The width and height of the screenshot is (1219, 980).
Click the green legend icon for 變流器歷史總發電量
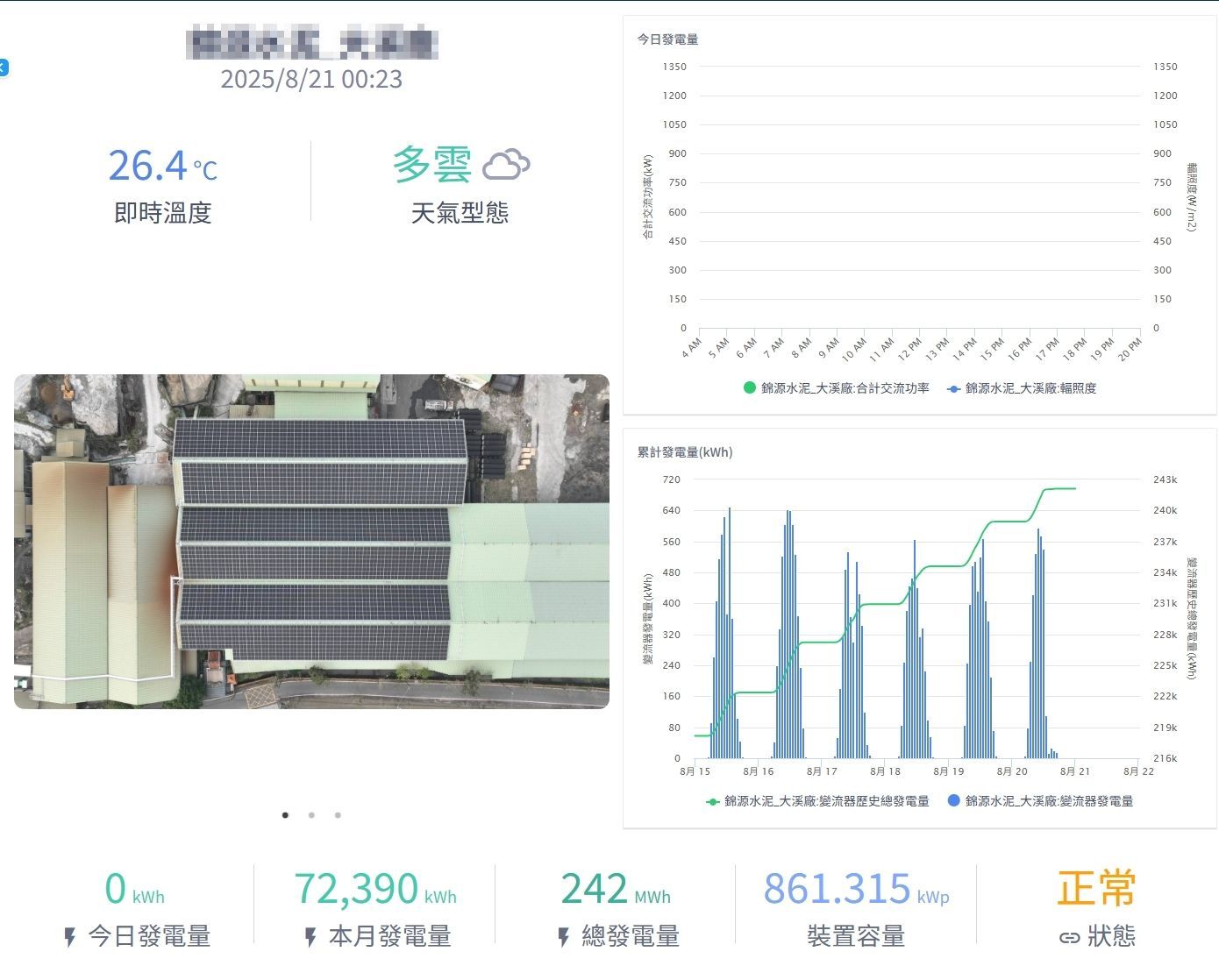pos(712,801)
